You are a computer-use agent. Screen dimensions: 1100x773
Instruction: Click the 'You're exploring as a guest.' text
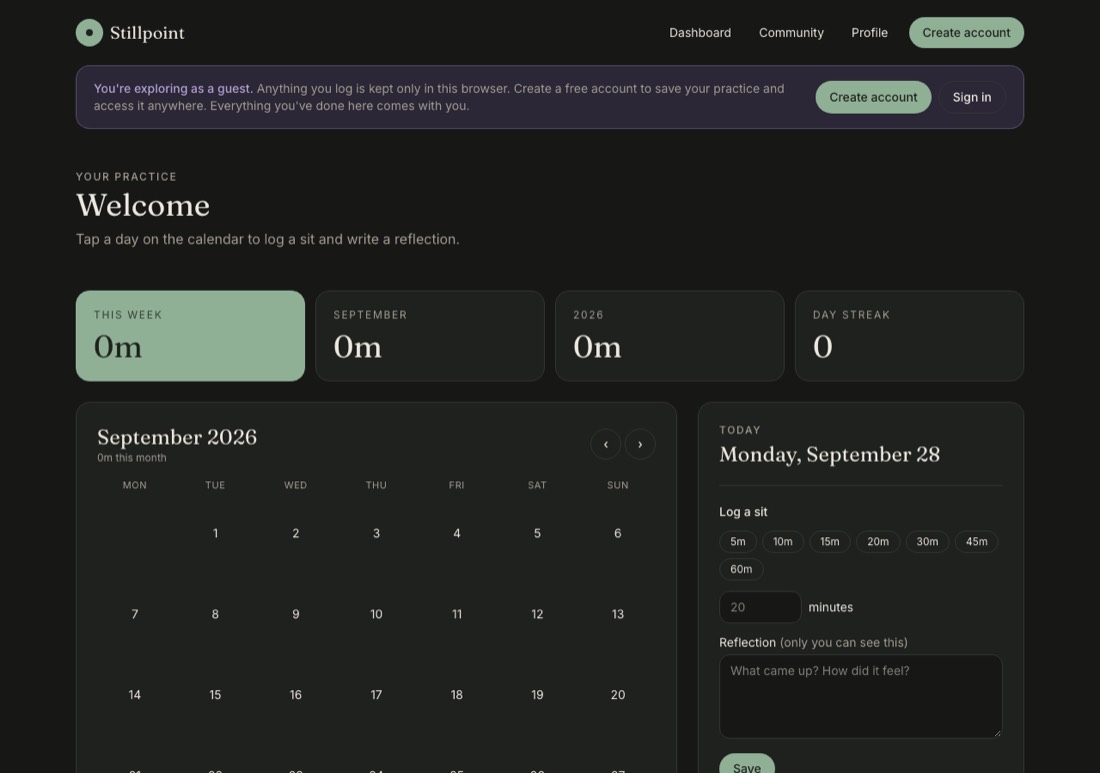[173, 88]
